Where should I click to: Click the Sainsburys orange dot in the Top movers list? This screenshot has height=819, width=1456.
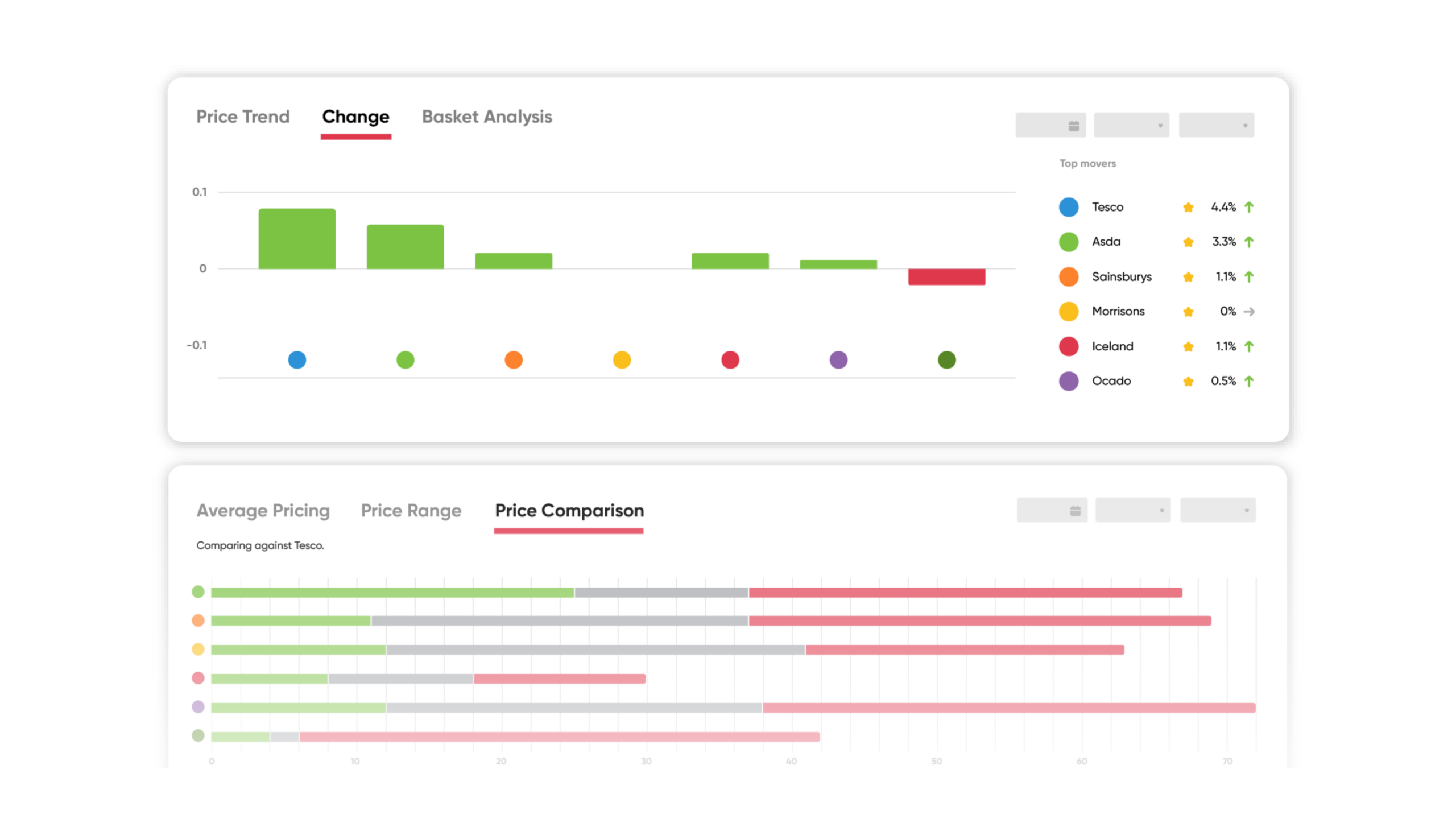1069,277
